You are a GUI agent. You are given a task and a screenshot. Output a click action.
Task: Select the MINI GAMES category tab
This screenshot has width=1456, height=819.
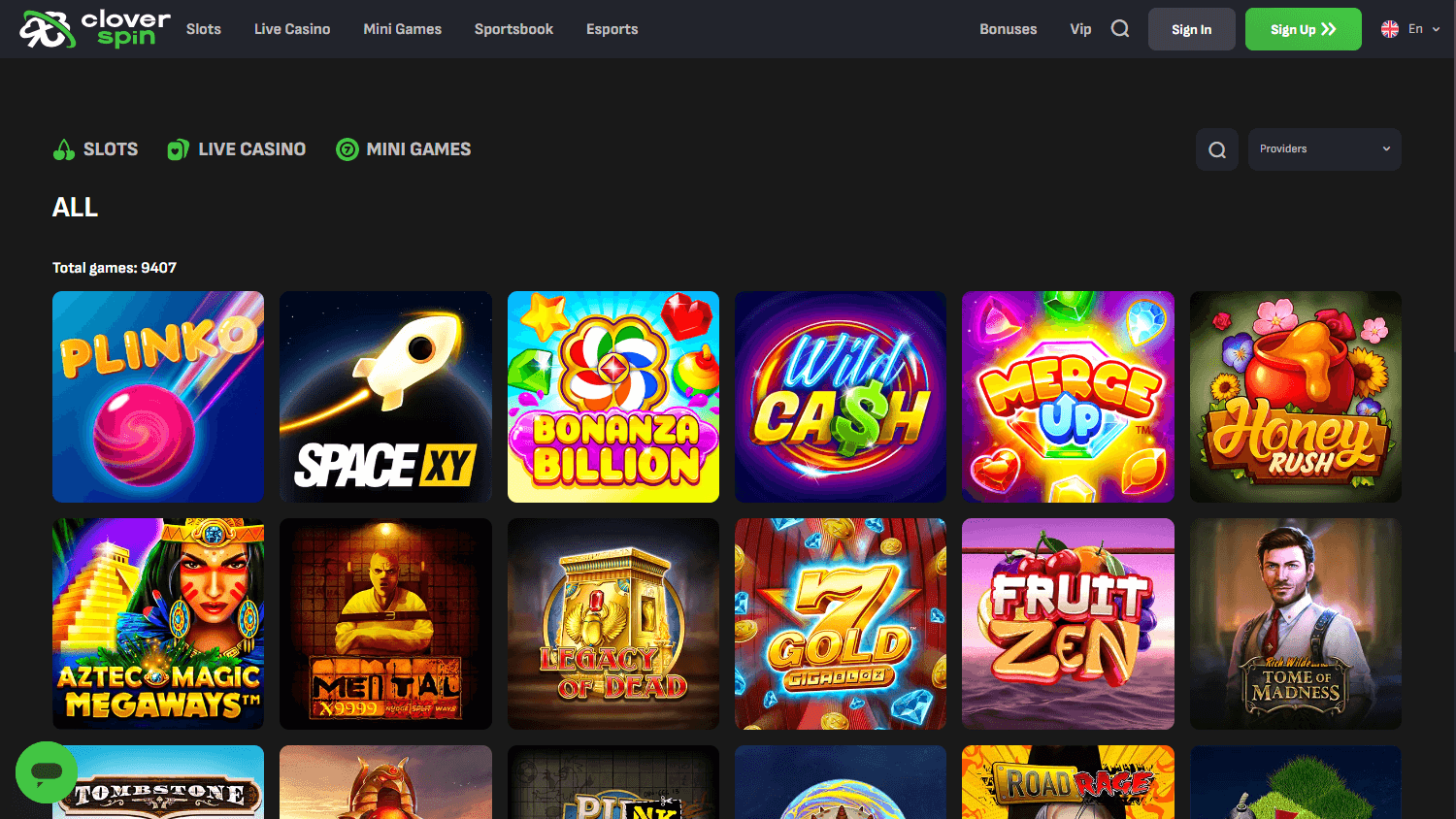(404, 149)
